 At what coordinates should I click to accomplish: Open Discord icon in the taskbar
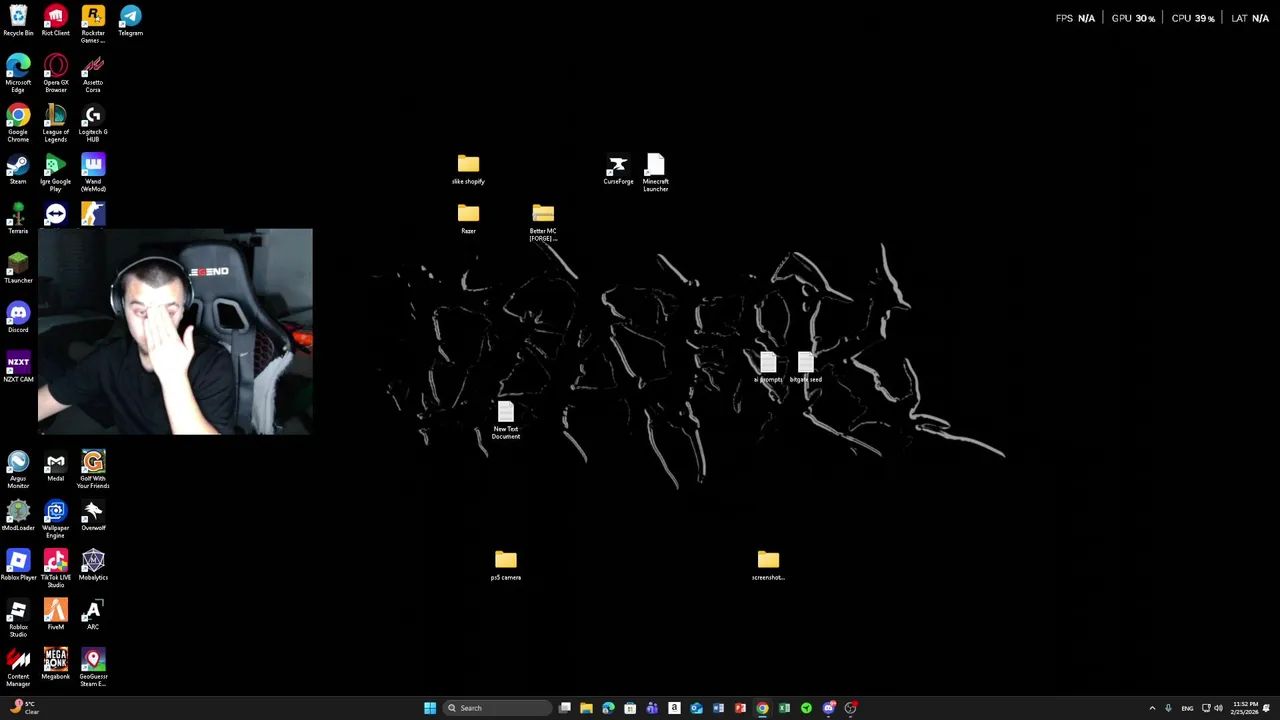click(828, 708)
